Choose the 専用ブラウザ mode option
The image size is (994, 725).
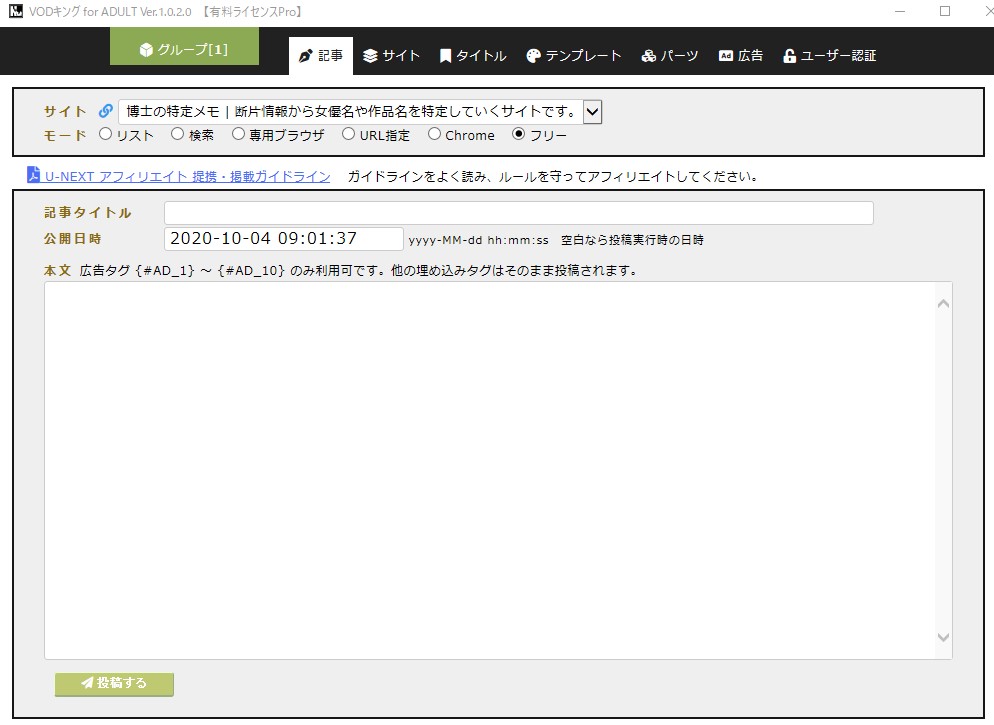238,134
